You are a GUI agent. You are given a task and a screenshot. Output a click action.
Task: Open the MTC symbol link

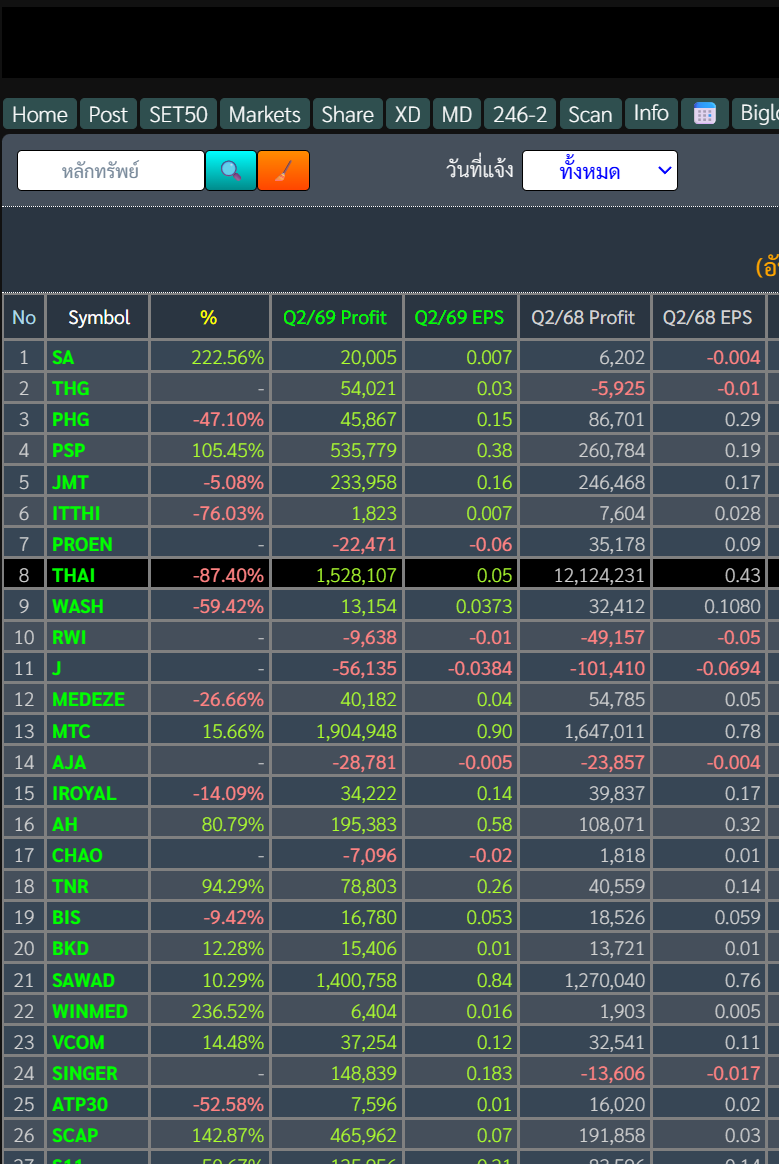tap(71, 732)
